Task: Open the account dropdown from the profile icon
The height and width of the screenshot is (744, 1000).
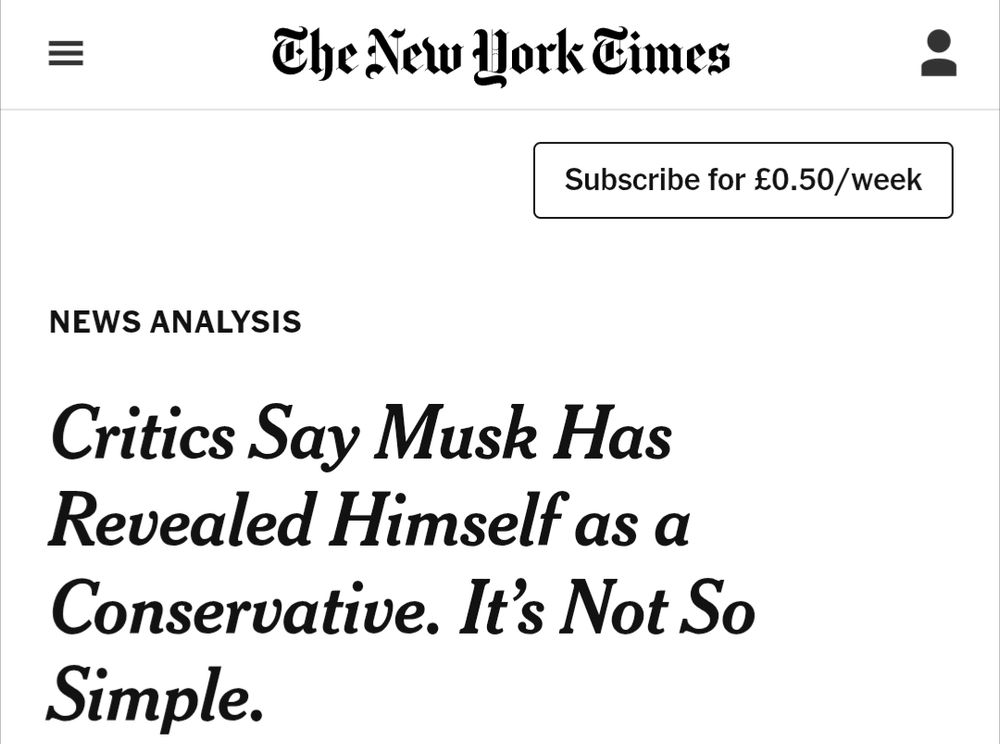Action: [938, 53]
